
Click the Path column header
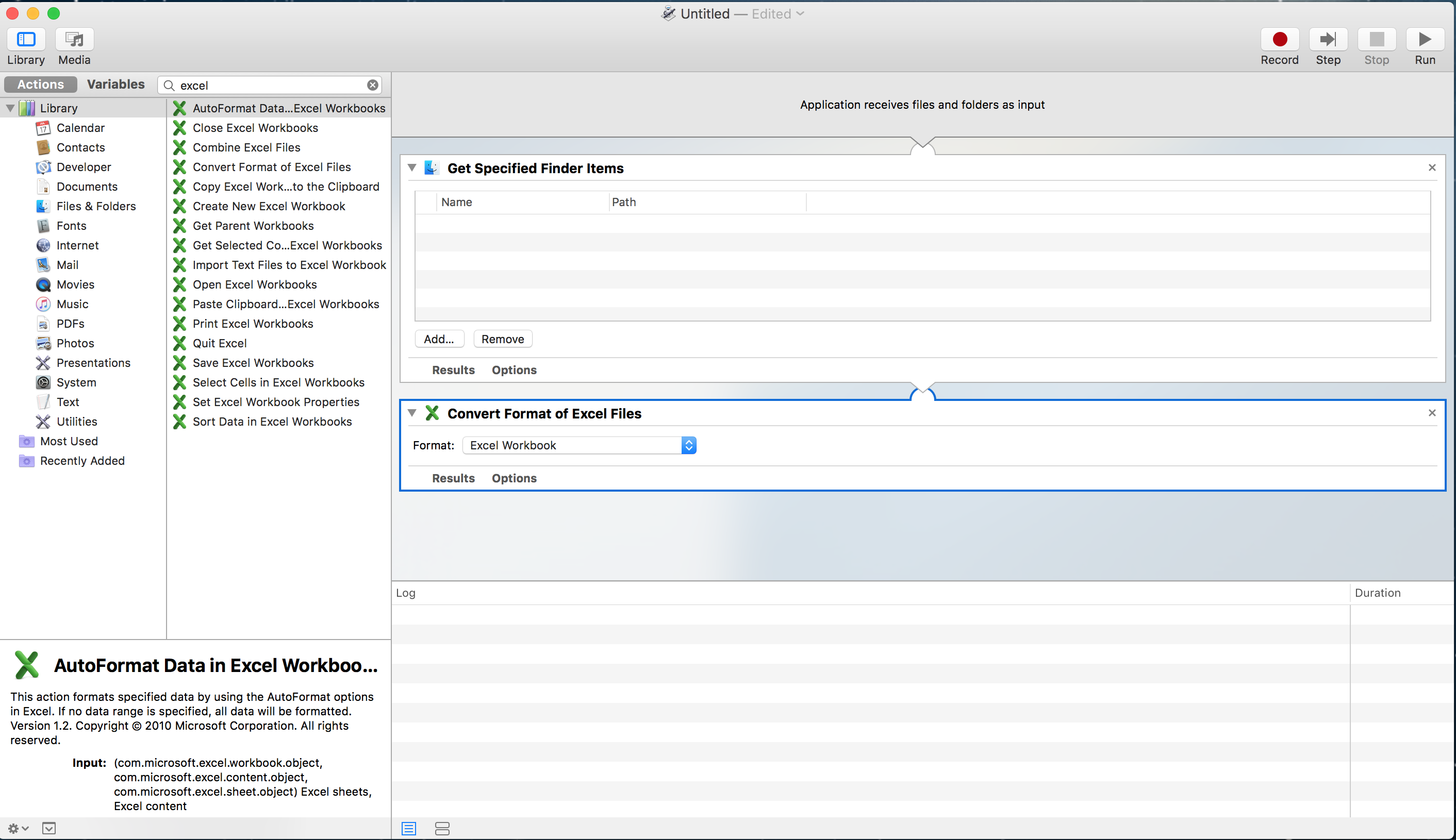tap(707, 202)
